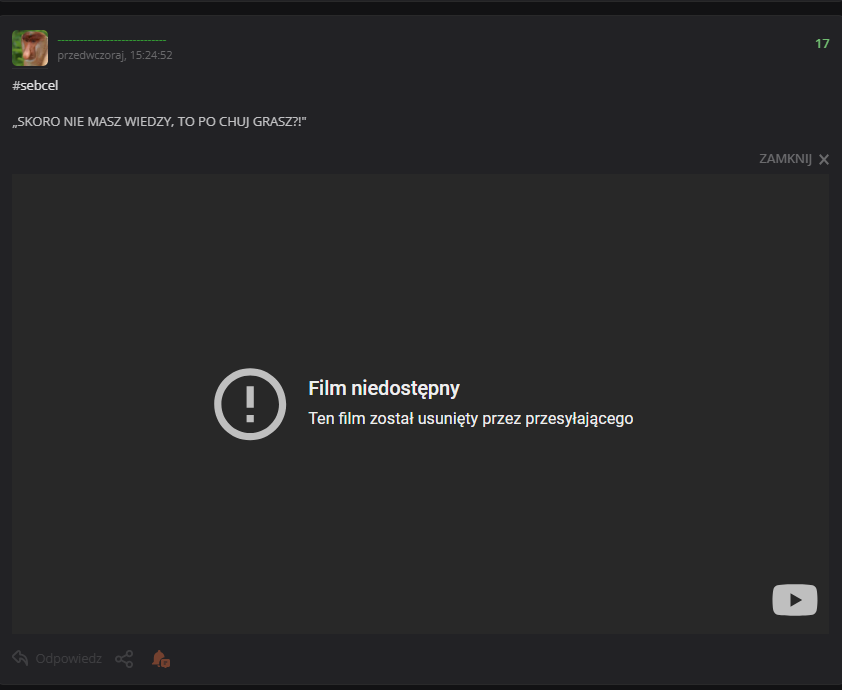The image size is (842, 690).
Task: Click the exclamation mark error icon
Action: (x=250, y=404)
